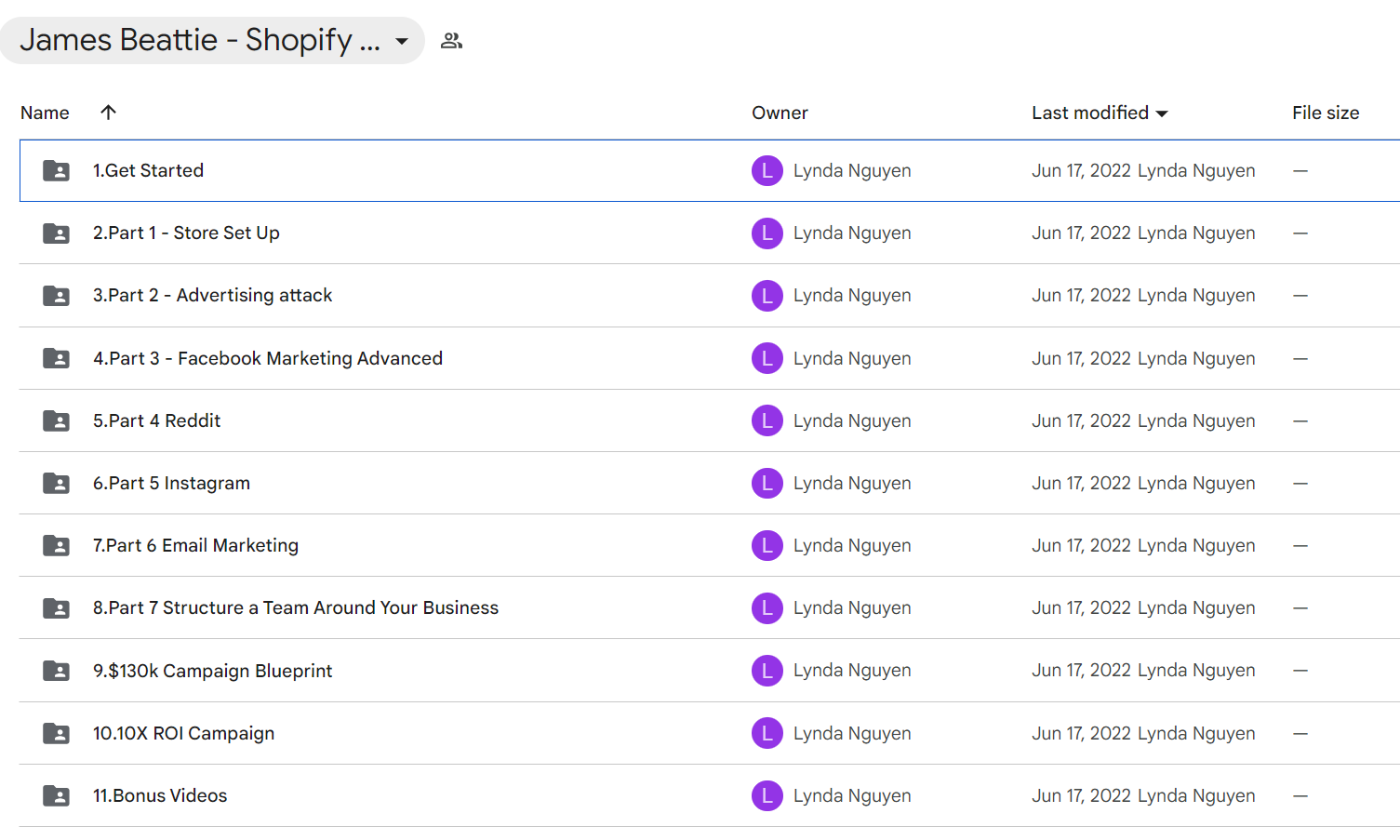Click owner avatar in 8.Part 7 Structure a Team row

767,607
